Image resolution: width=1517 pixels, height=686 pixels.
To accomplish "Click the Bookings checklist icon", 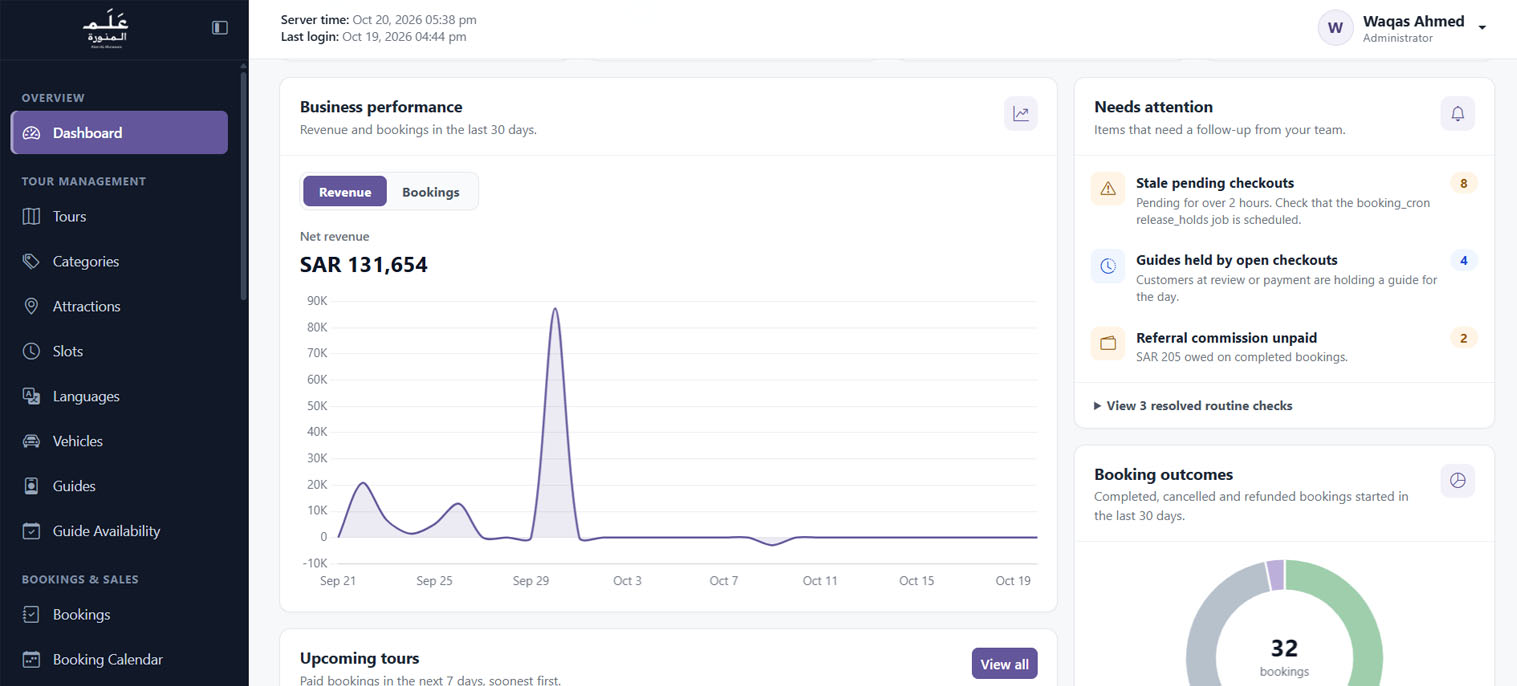I will tap(31, 614).
